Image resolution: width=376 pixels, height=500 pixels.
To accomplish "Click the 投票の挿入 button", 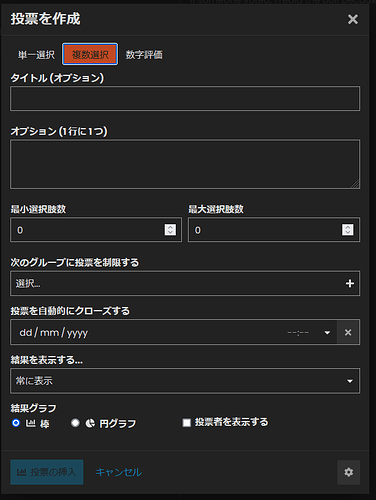I will pyautogui.click(x=47, y=472).
